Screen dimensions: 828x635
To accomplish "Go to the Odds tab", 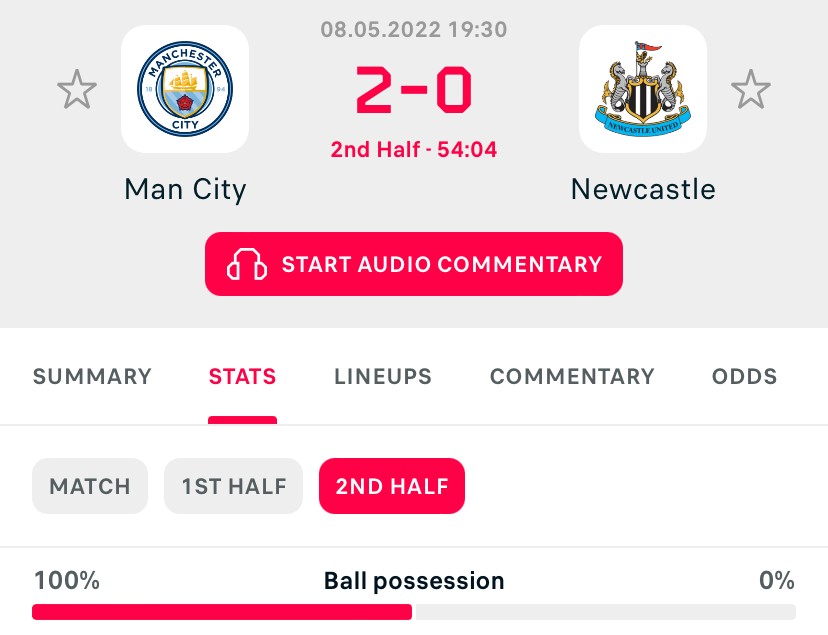I will point(744,377).
